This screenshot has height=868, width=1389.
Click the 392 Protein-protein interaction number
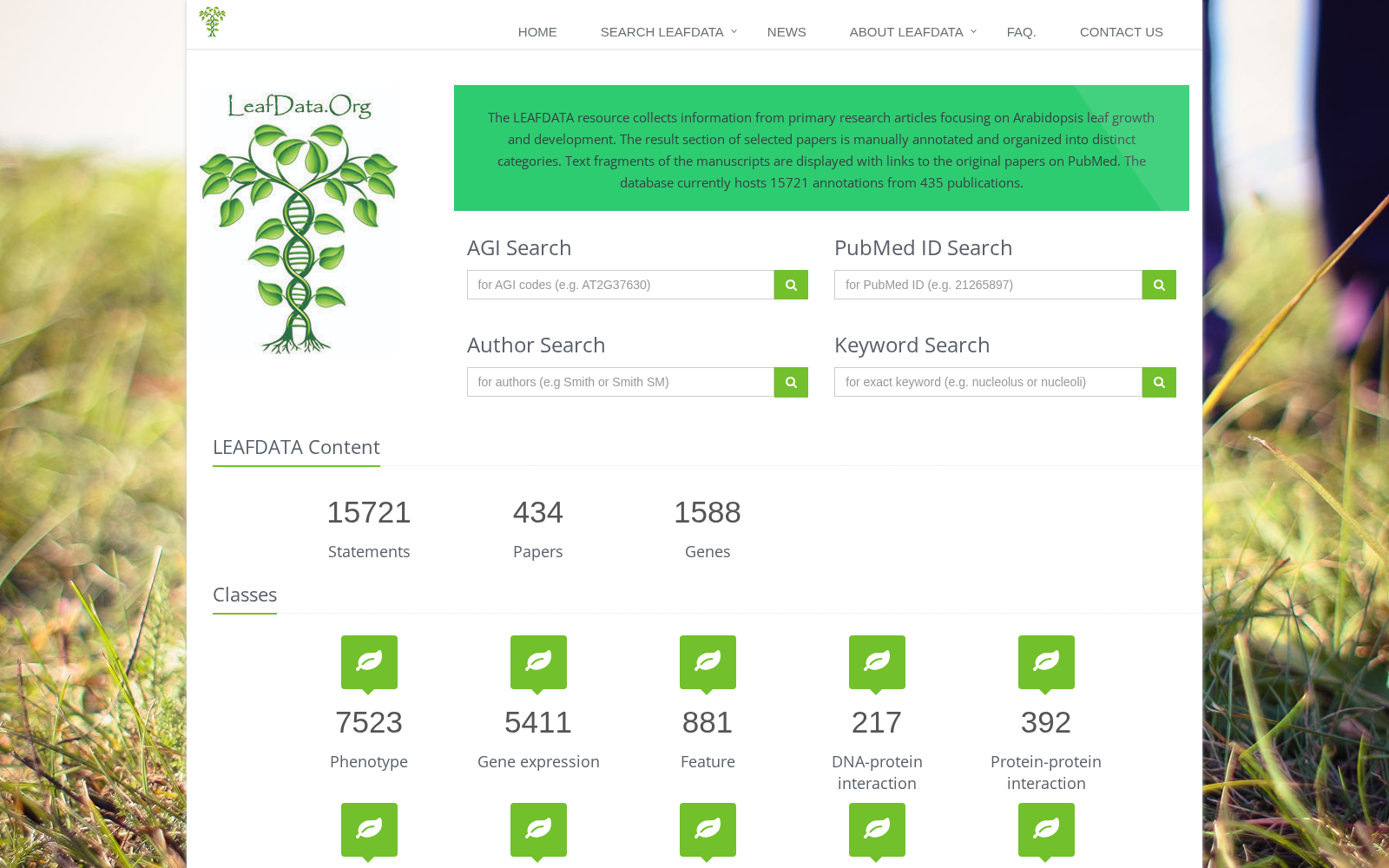pyautogui.click(x=1046, y=722)
